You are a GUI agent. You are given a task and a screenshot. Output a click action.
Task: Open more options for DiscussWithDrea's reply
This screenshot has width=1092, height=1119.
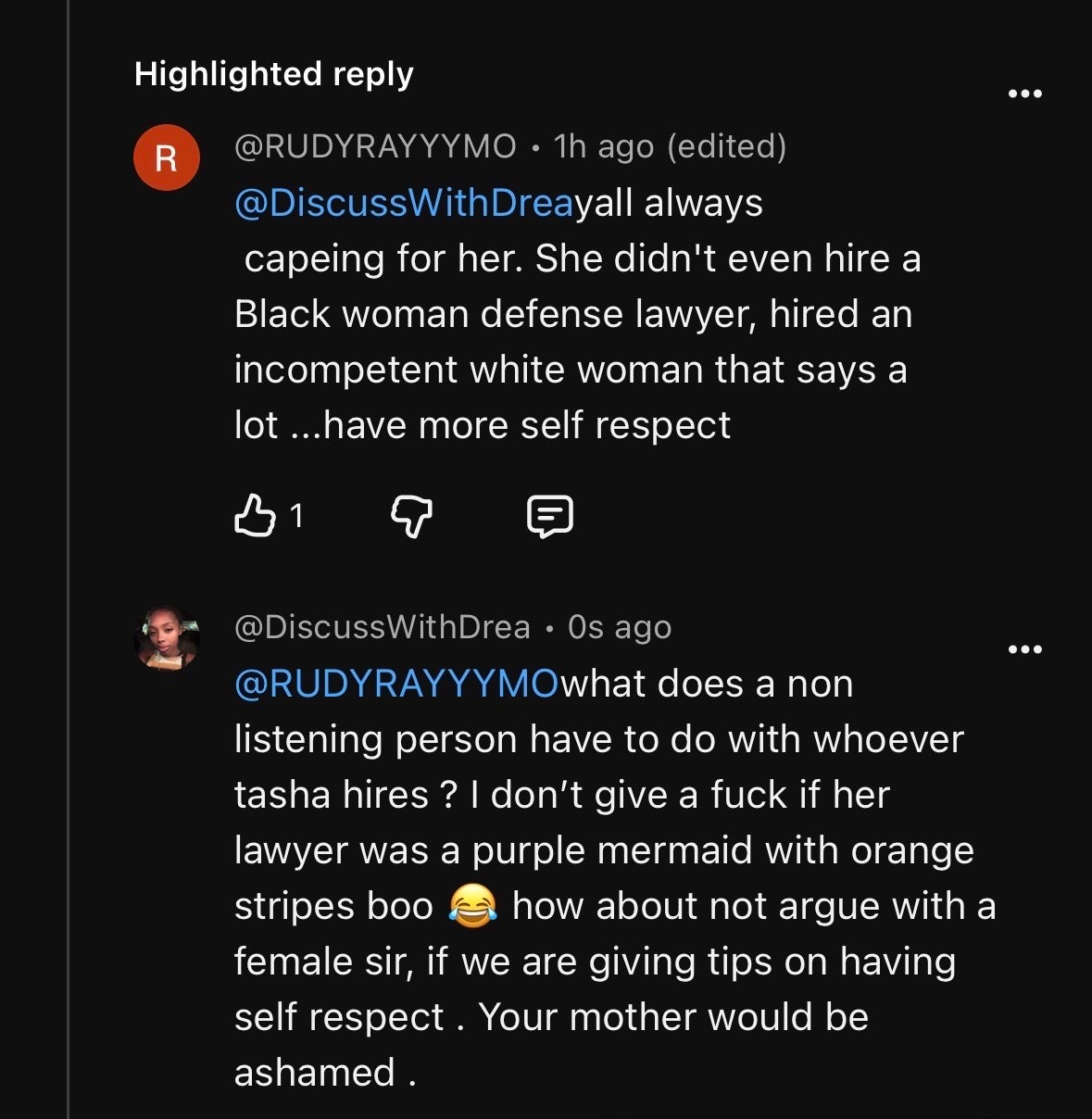point(1024,649)
